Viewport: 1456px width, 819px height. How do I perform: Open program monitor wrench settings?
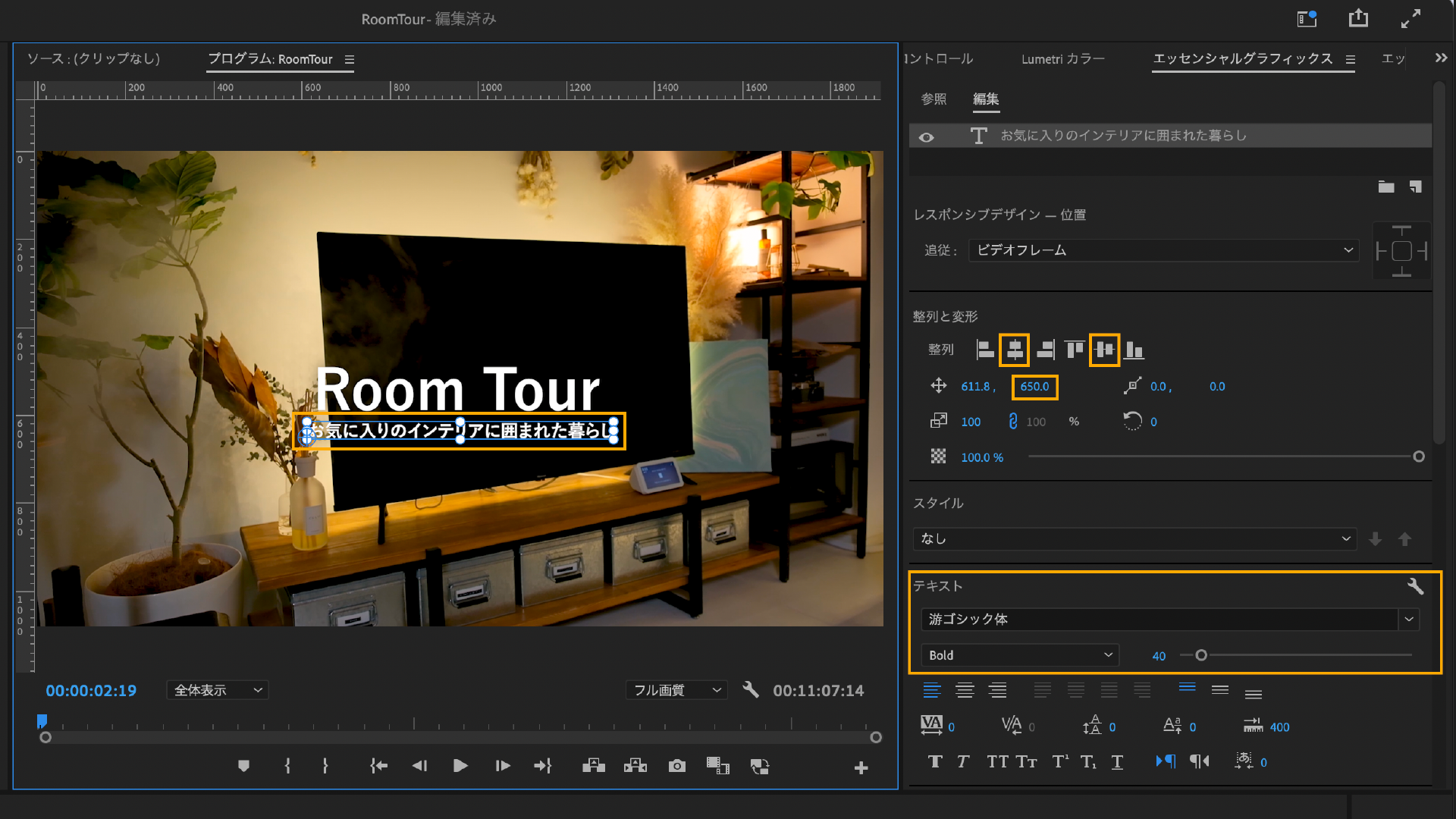(x=750, y=690)
